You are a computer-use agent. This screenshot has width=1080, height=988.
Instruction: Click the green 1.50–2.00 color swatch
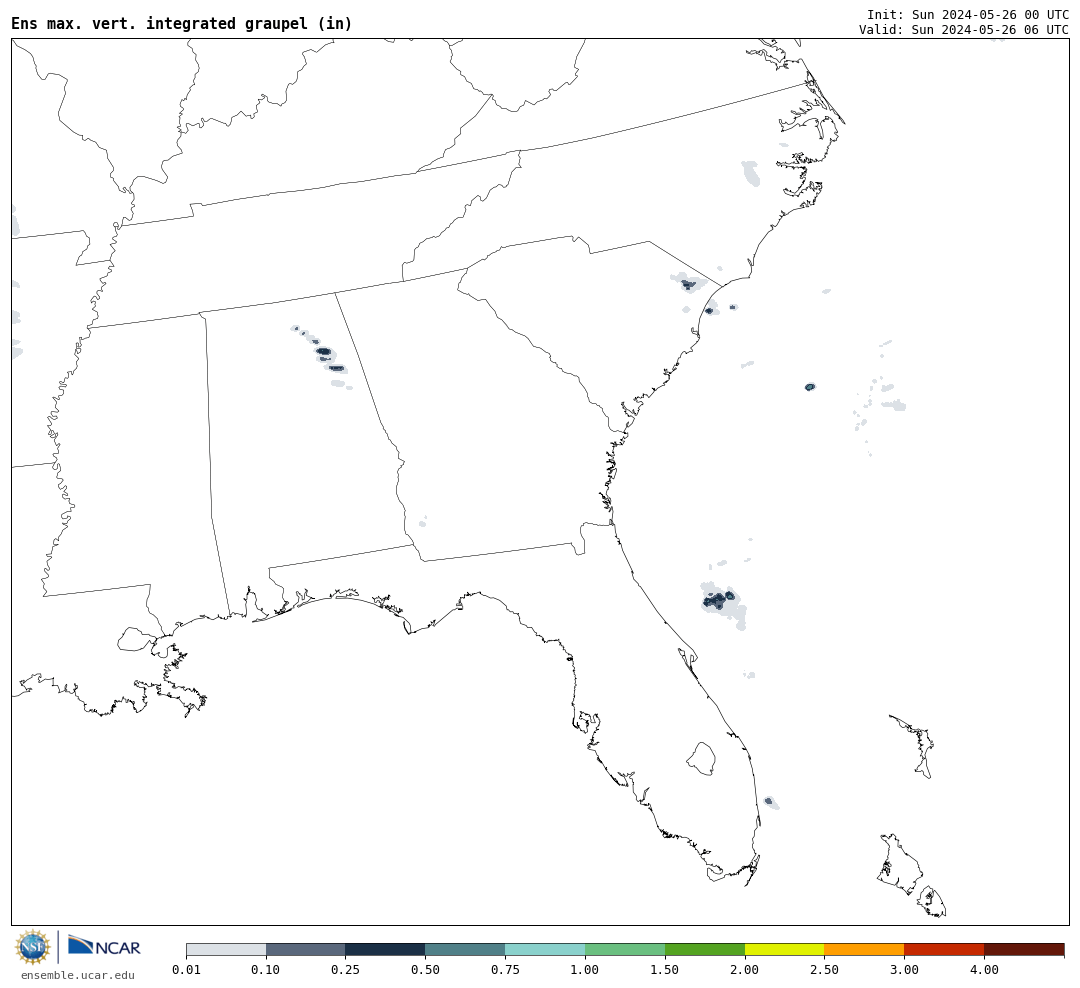coord(705,949)
